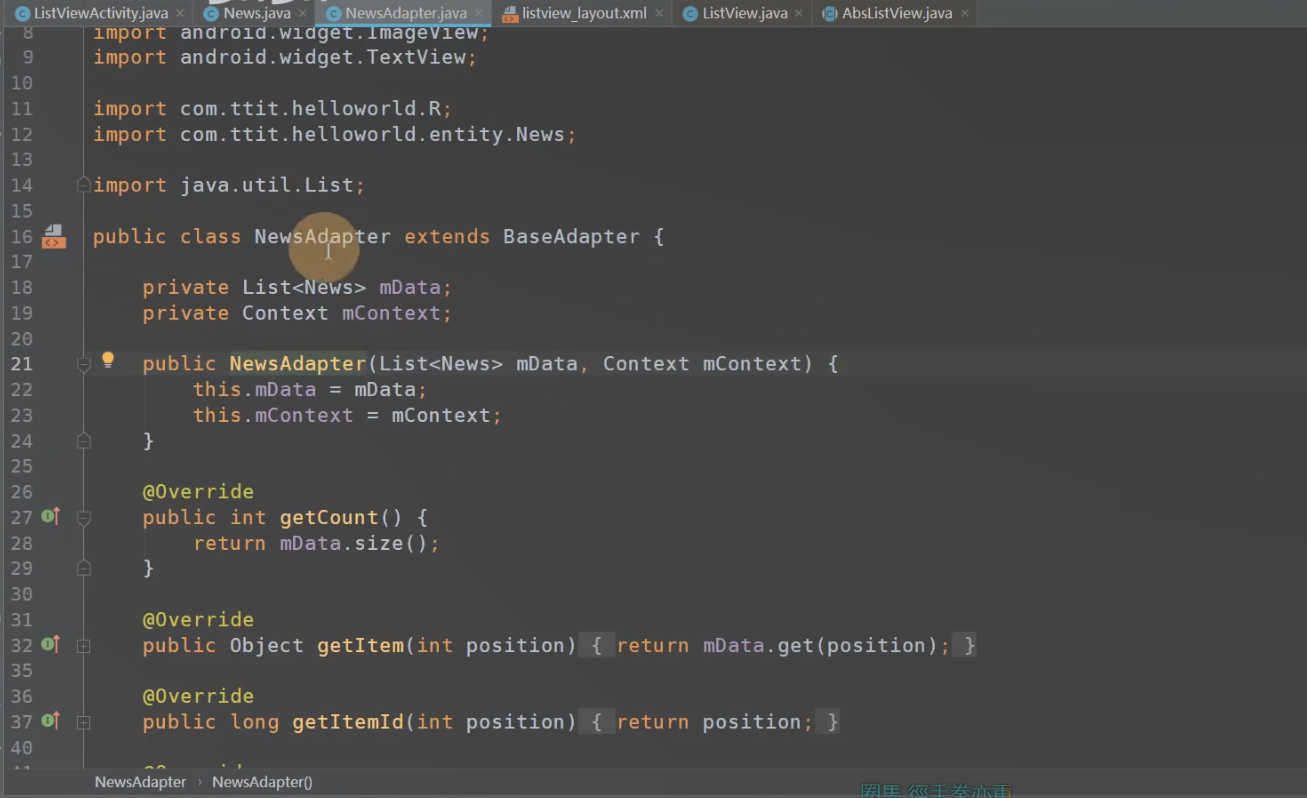This screenshot has width=1307, height=798.
Task: Click the BaseAdapter superclass name
Action: (x=571, y=237)
